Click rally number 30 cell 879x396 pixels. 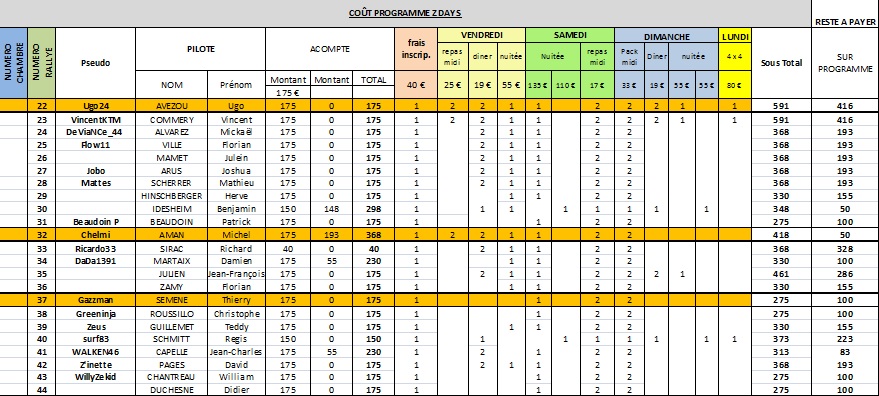pyautogui.click(x=41, y=209)
